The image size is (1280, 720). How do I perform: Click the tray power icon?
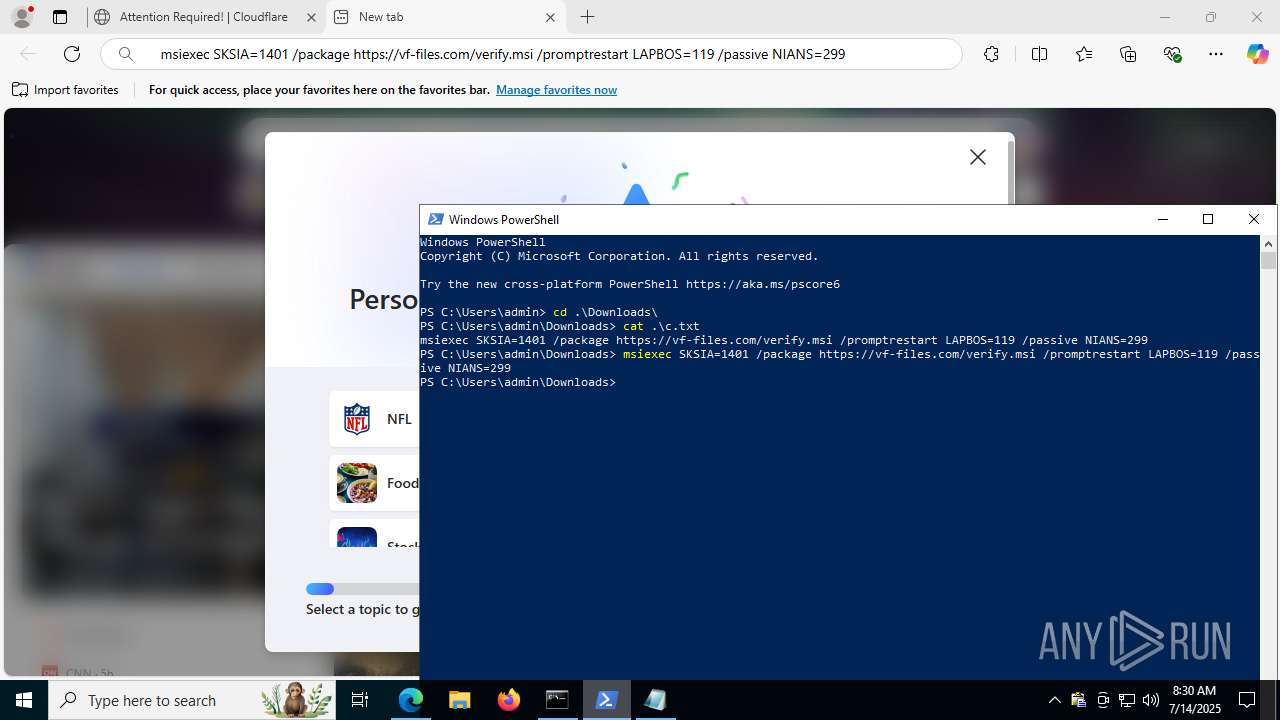click(1103, 700)
